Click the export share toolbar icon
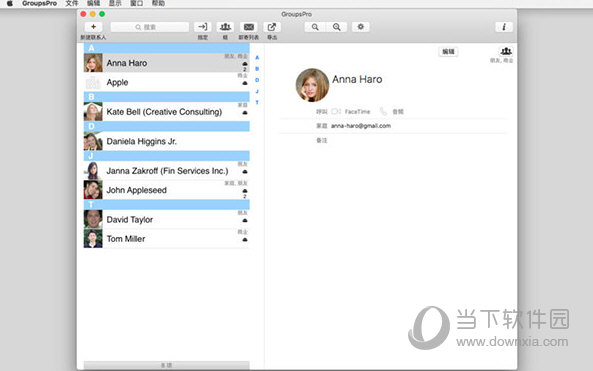The height and width of the screenshot is (371, 593). tap(272, 27)
